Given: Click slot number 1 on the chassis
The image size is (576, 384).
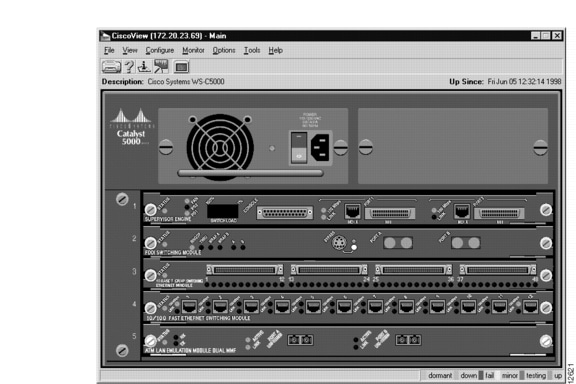Looking at the screenshot, I should click(x=134, y=207).
